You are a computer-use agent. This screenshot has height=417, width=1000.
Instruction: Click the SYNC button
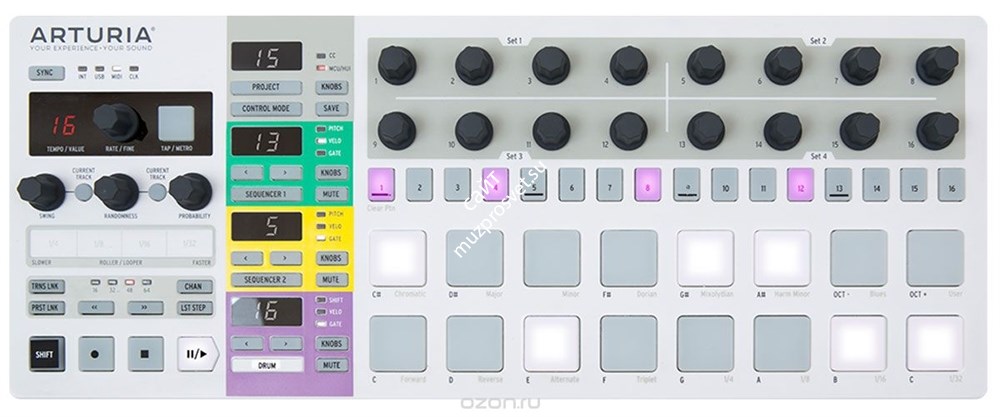pyautogui.click(x=46, y=73)
